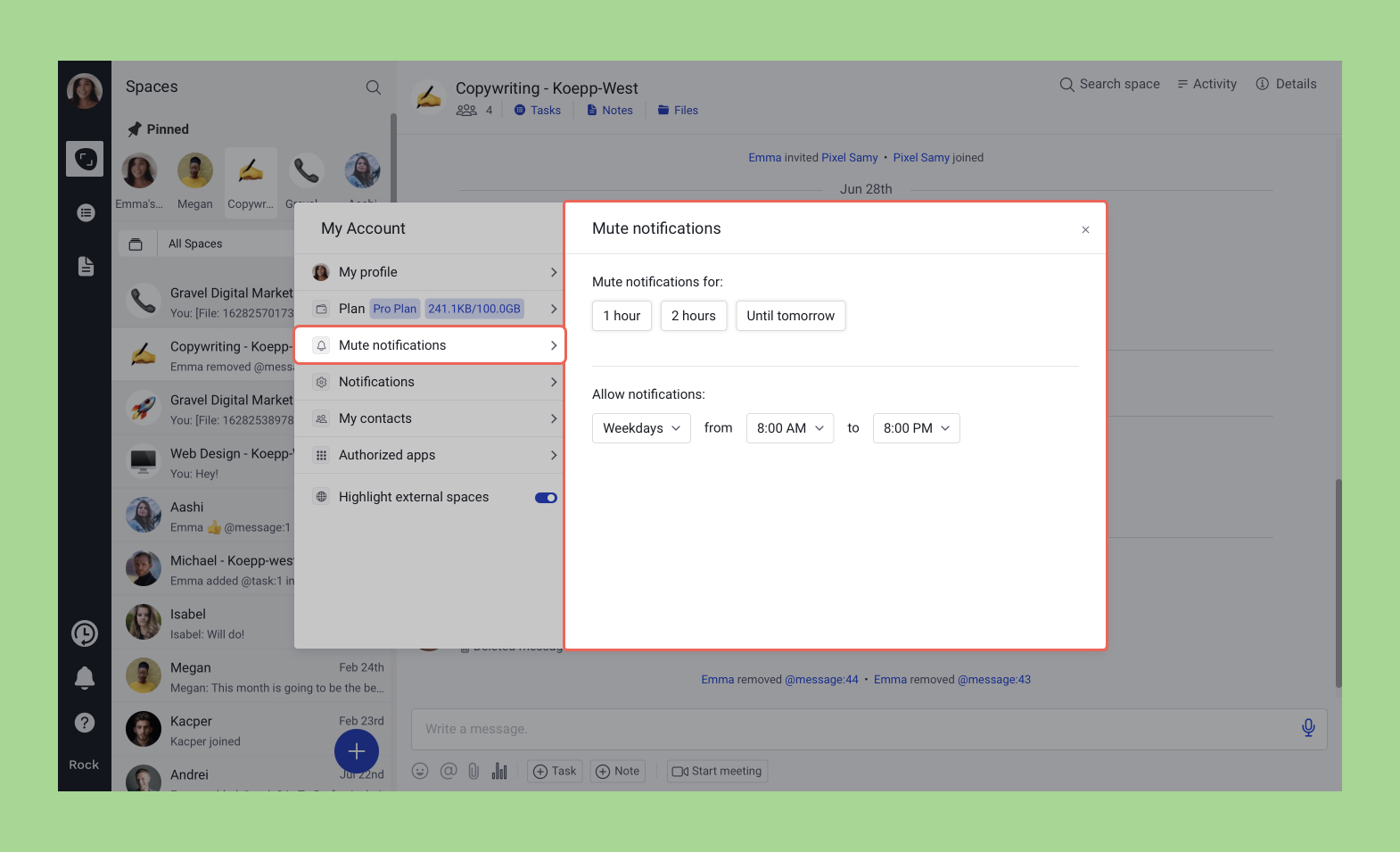This screenshot has width=1400, height=852.
Task: Mute notifications Until tomorrow
Action: pos(790,316)
